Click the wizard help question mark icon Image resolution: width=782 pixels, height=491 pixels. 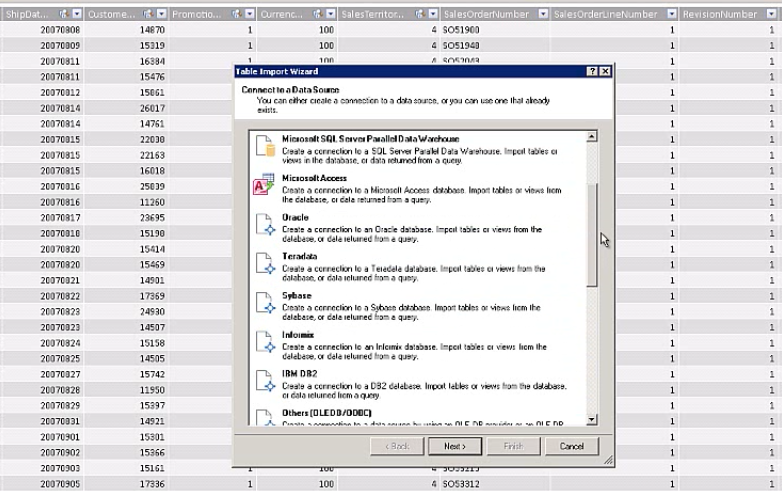click(592, 71)
